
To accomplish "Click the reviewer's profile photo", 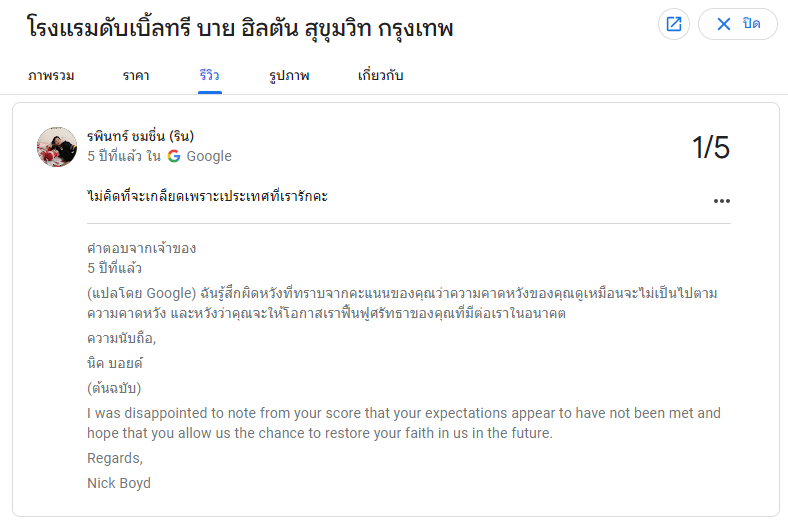I will tap(57, 147).
